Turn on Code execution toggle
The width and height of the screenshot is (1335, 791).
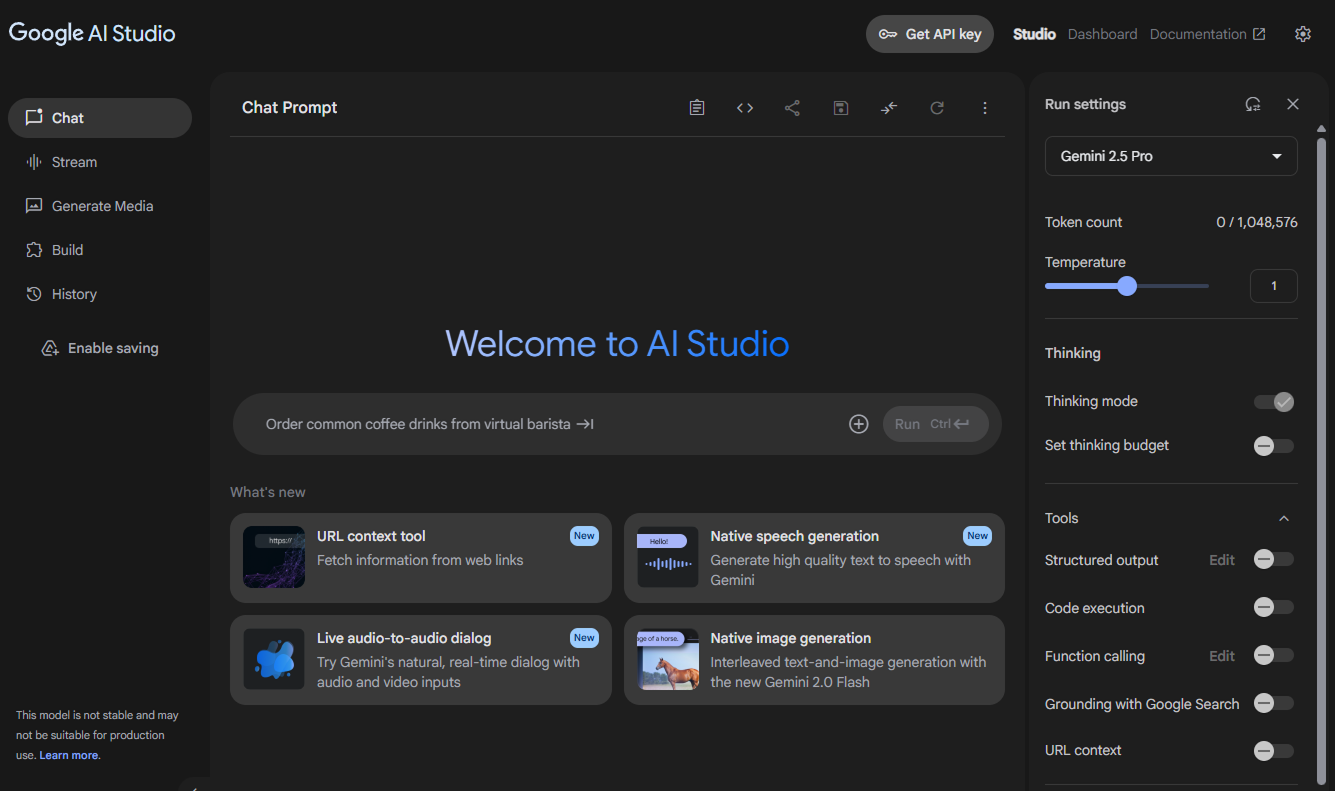pos(1274,607)
